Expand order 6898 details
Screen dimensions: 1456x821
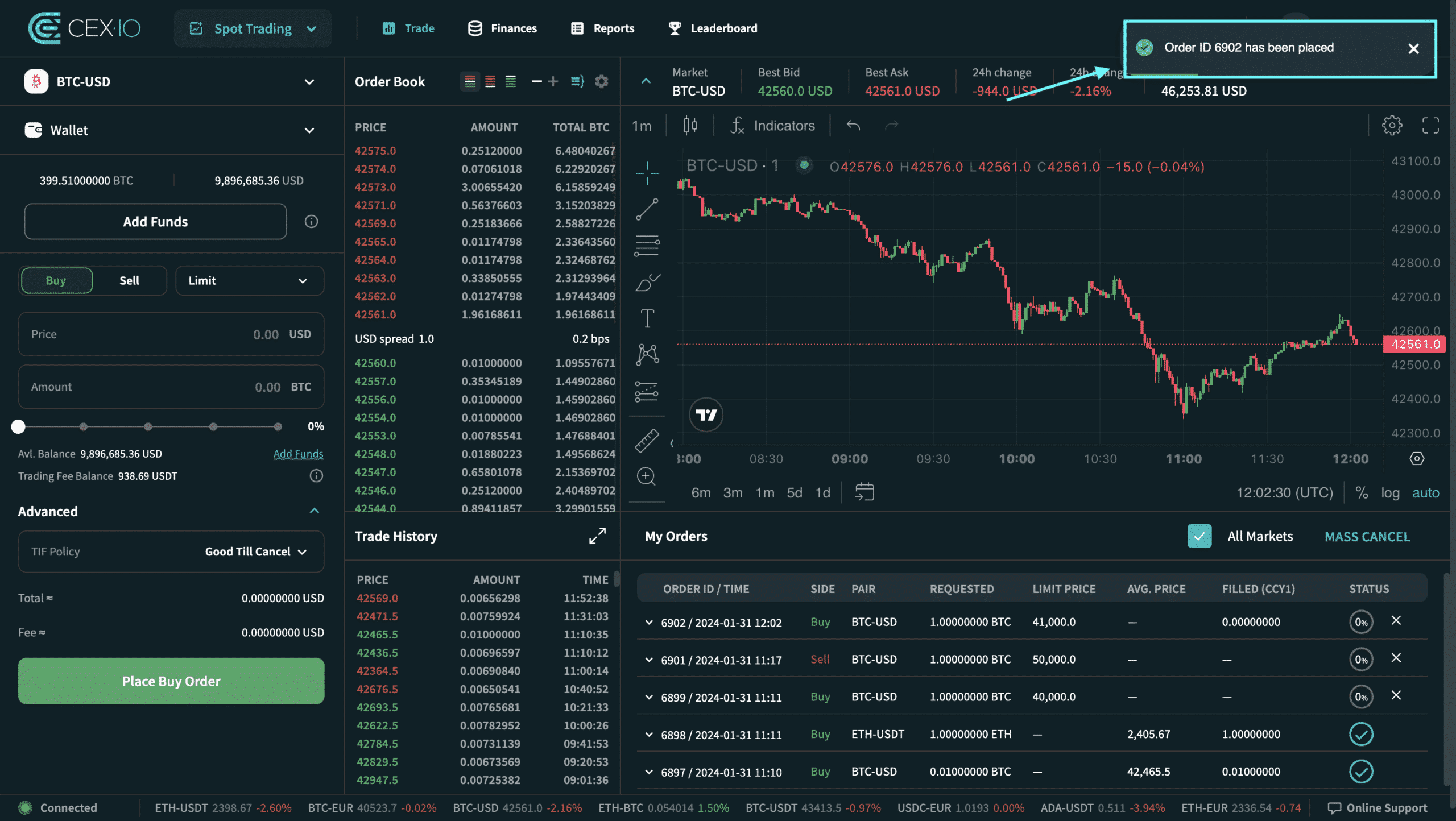[x=648, y=734]
